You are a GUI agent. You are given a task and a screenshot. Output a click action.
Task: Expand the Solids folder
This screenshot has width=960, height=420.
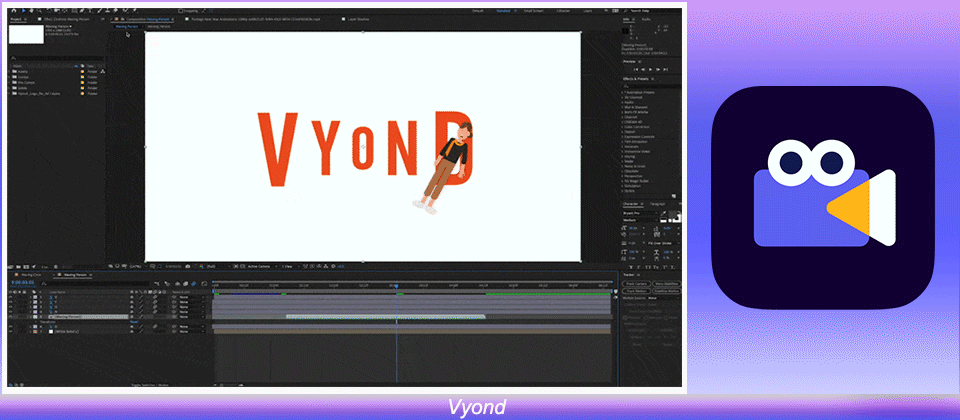[10, 88]
